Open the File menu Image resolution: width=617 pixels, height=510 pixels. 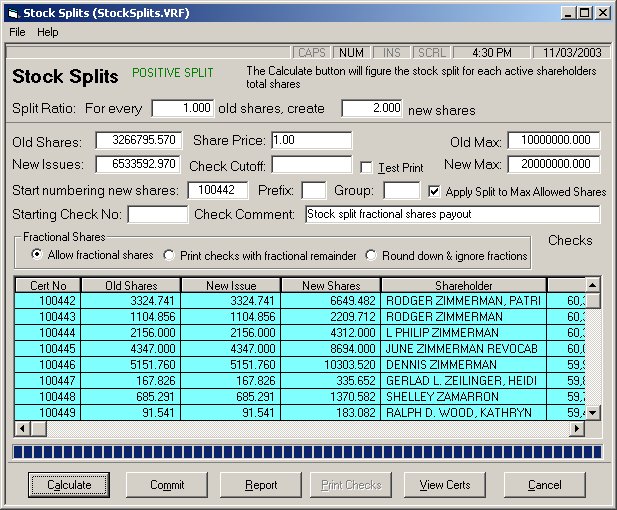coord(17,32)
